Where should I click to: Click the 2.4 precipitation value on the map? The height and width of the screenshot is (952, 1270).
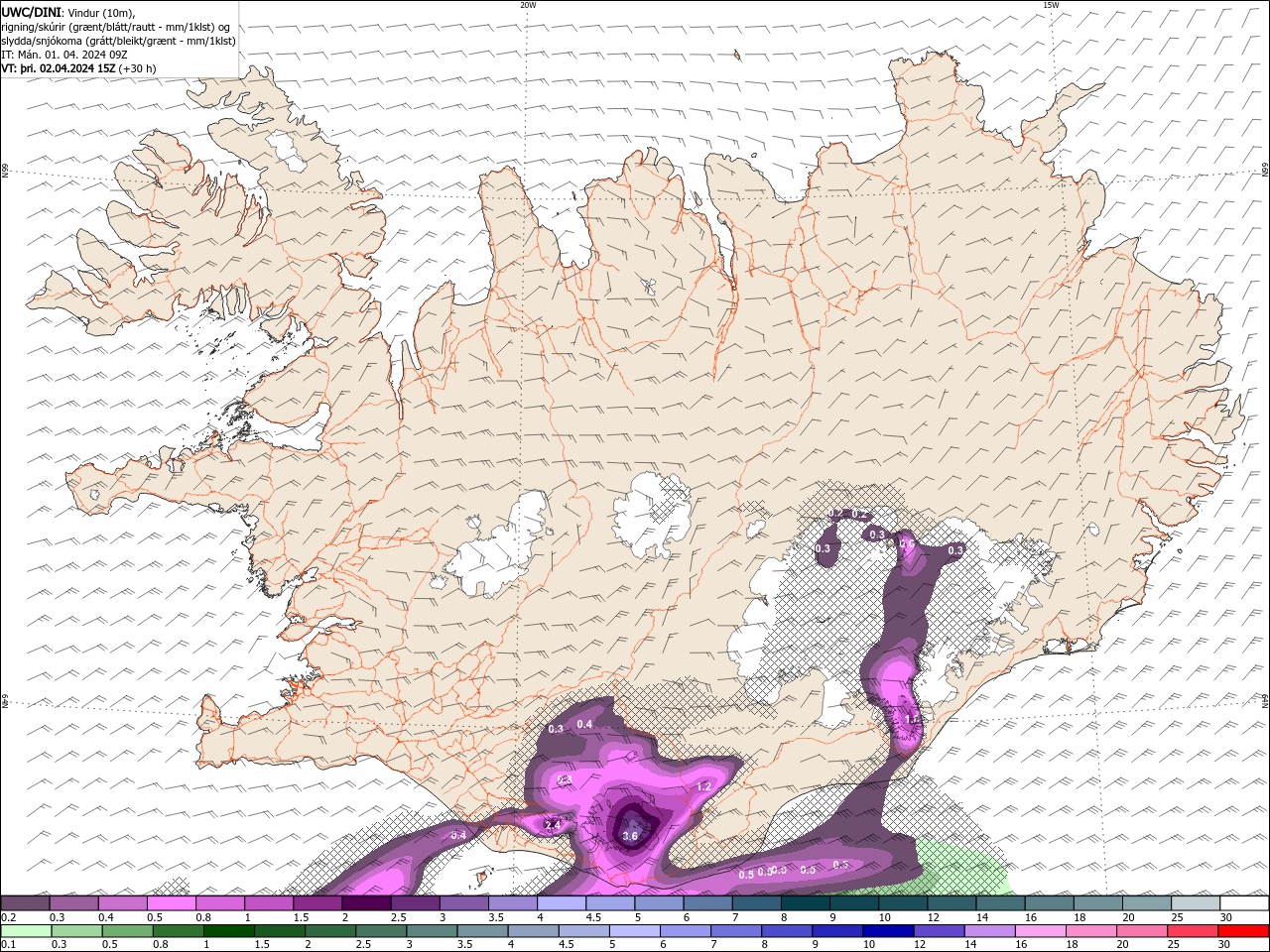click(x=554, y=825)
